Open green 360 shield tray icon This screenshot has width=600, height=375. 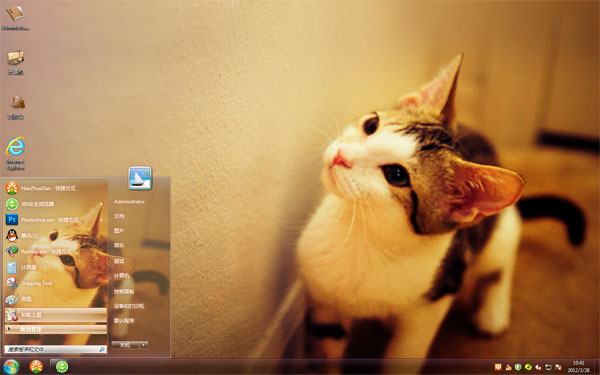tap(518, 367)
